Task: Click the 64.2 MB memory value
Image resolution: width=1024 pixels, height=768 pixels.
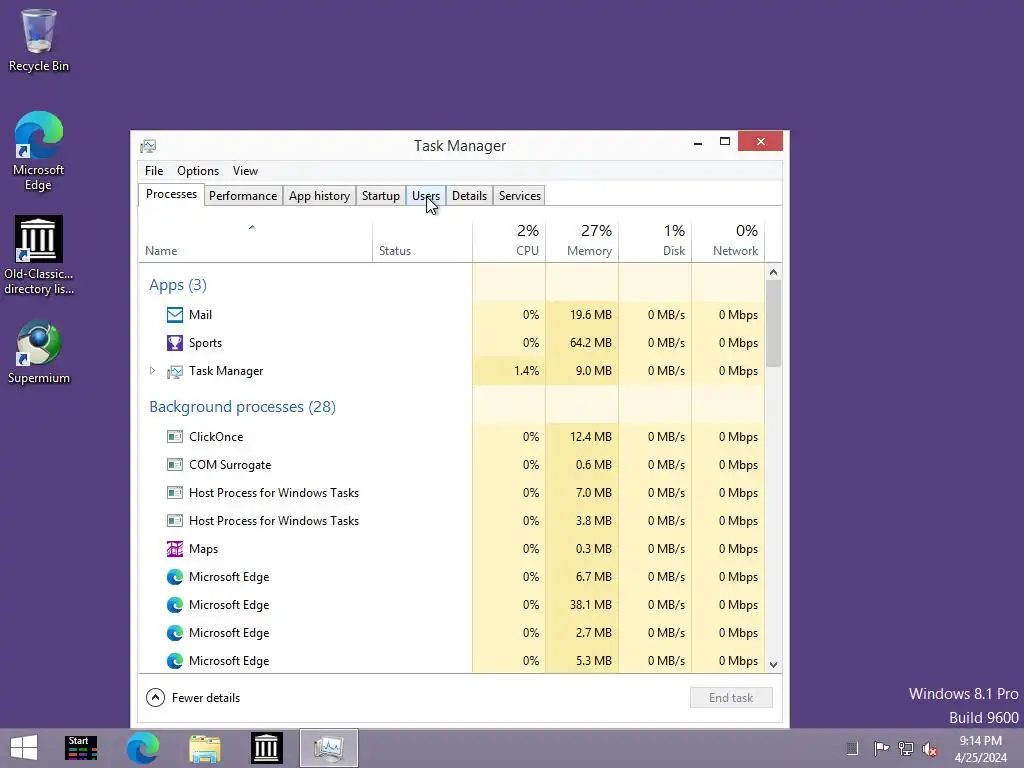Action: [x=590, y=343]
